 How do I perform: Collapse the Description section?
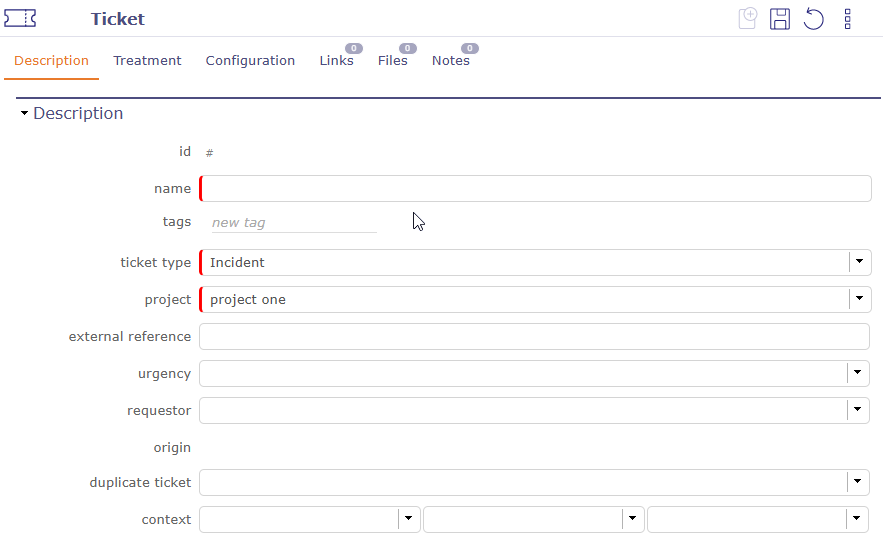point(24,114)
